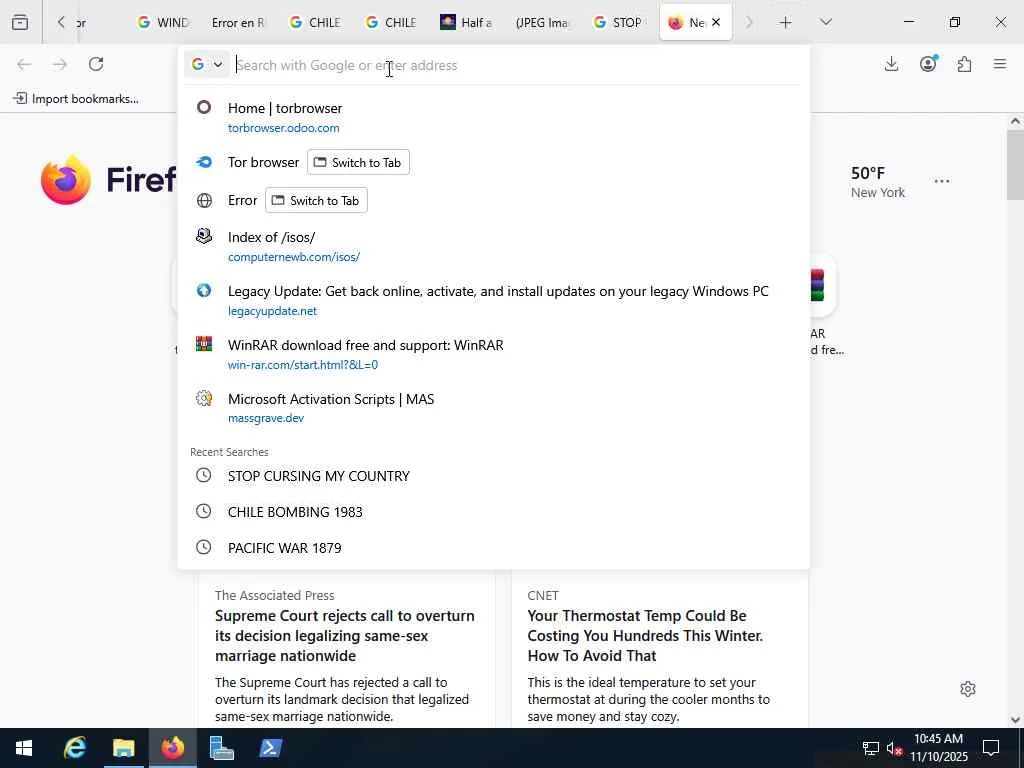Open Firefox View tab list icon
Image resolution: width=1024 pixels, height=768 pixels.
20,22
